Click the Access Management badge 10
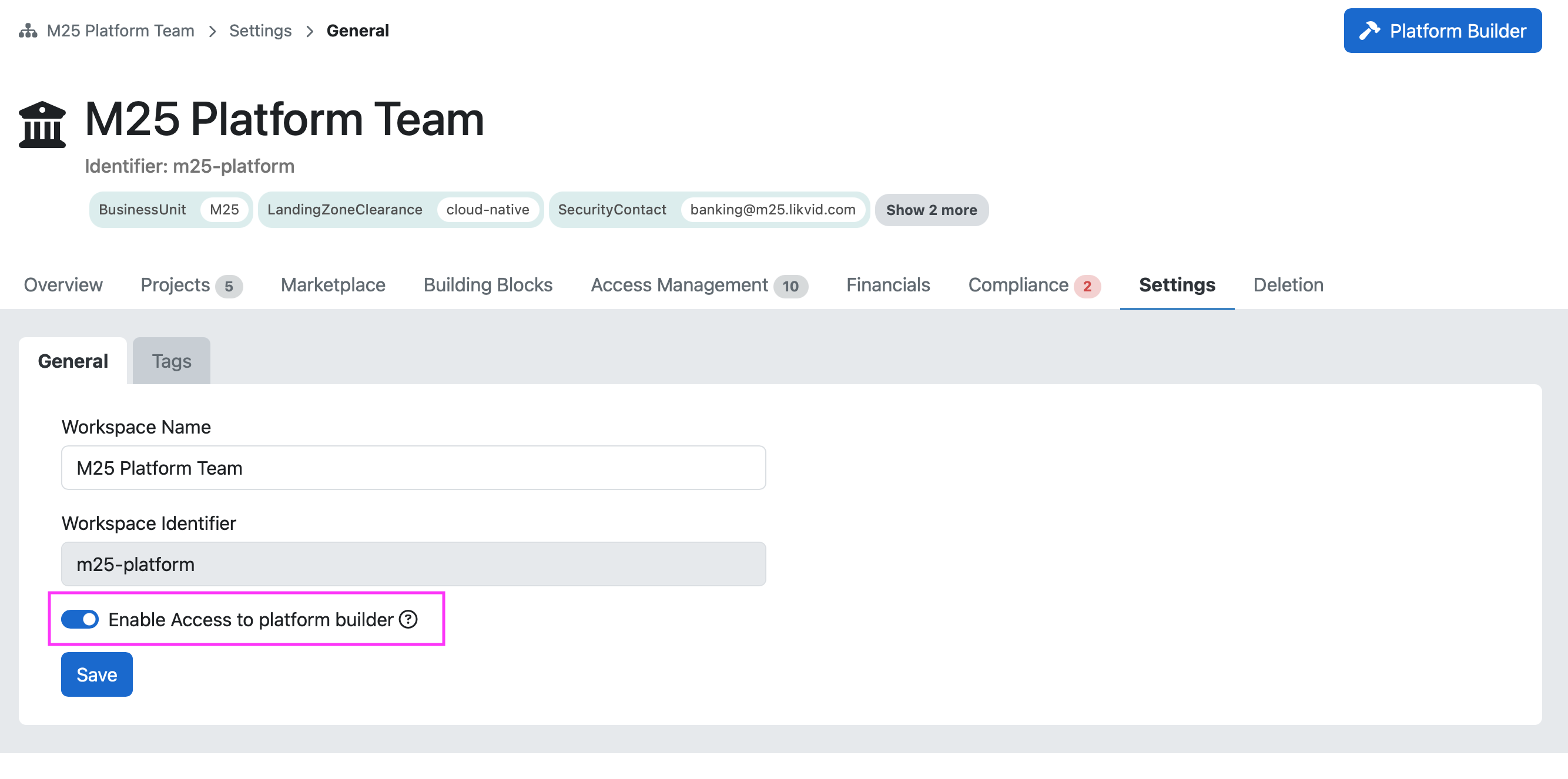The height and width of the screenshot is (779, 1568). 790,286
